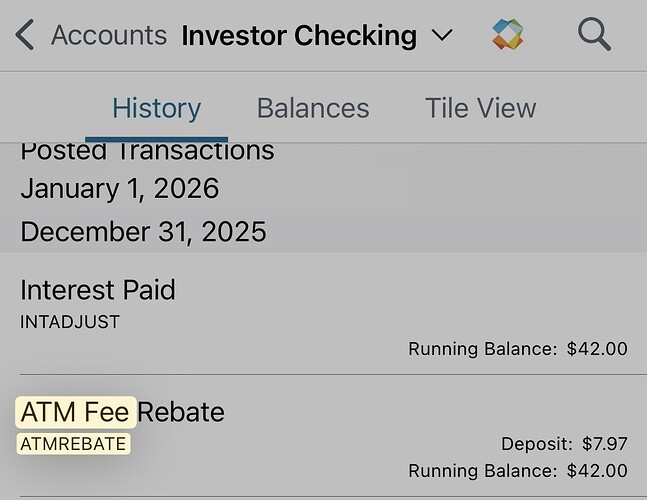Go back to Accounts
Screen dimensions: 647x500
pos(108,36)
